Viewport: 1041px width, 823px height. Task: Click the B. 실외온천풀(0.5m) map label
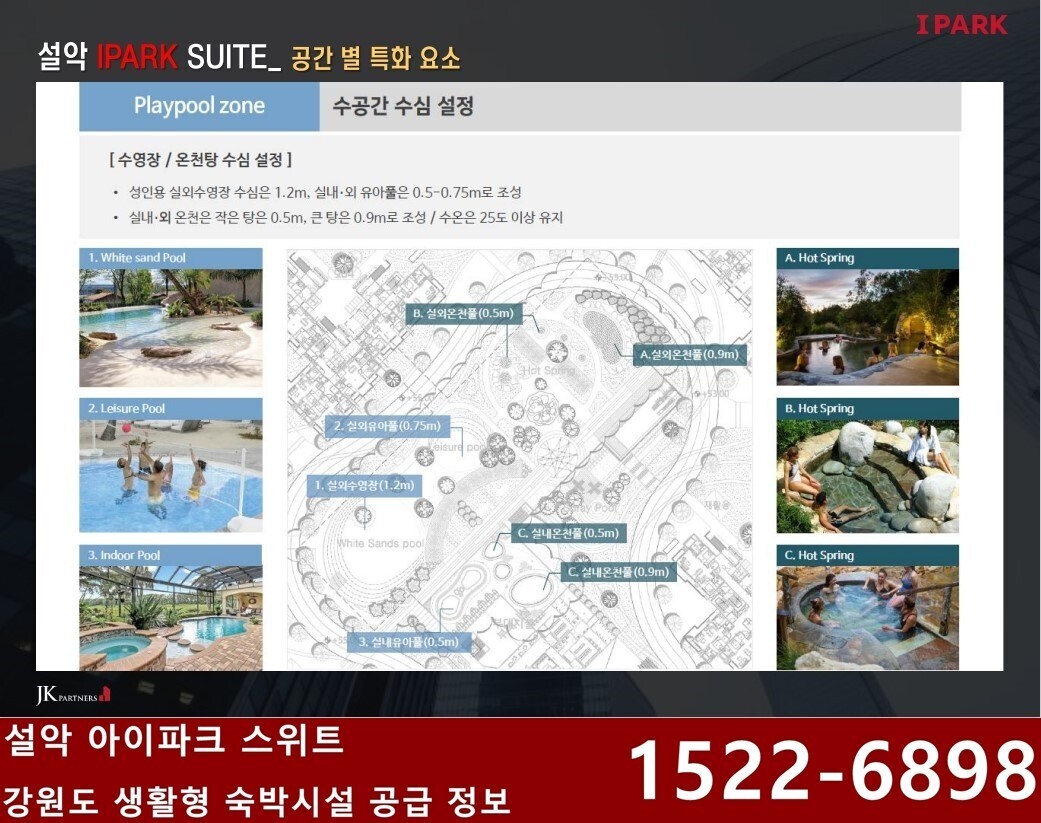[x=463, y=313]
